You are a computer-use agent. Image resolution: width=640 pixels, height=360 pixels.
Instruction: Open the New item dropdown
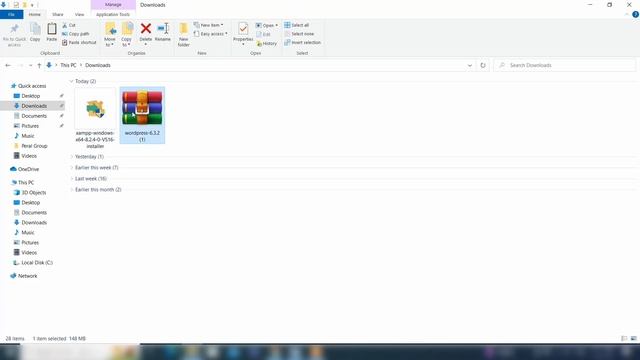click(x=209, y=25)
